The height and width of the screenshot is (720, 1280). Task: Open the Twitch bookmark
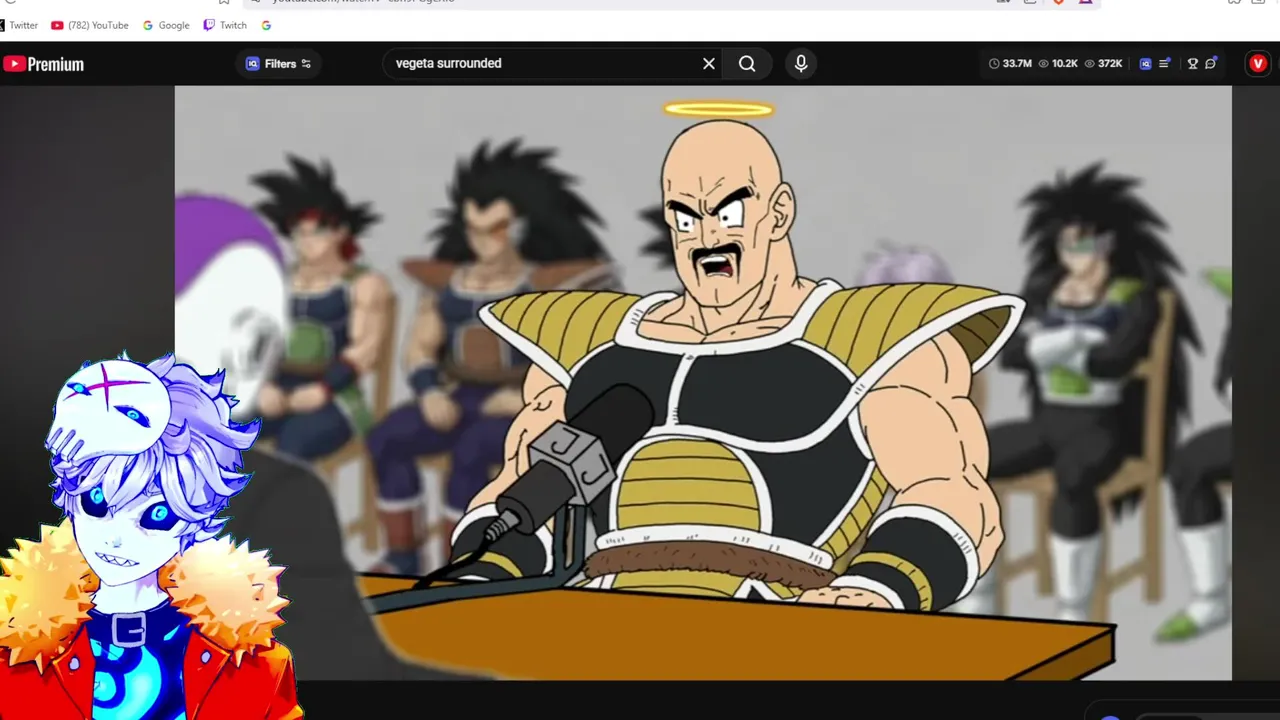225,25
